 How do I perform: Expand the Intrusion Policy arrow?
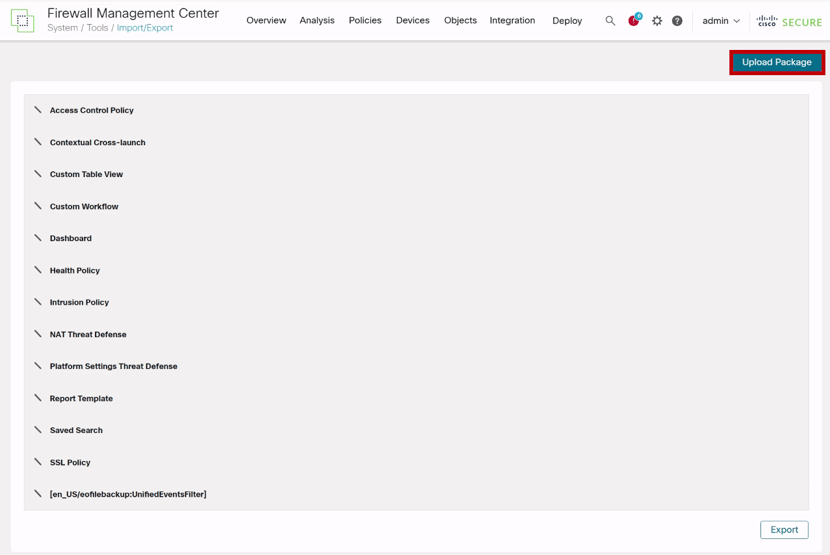point(38,302)
